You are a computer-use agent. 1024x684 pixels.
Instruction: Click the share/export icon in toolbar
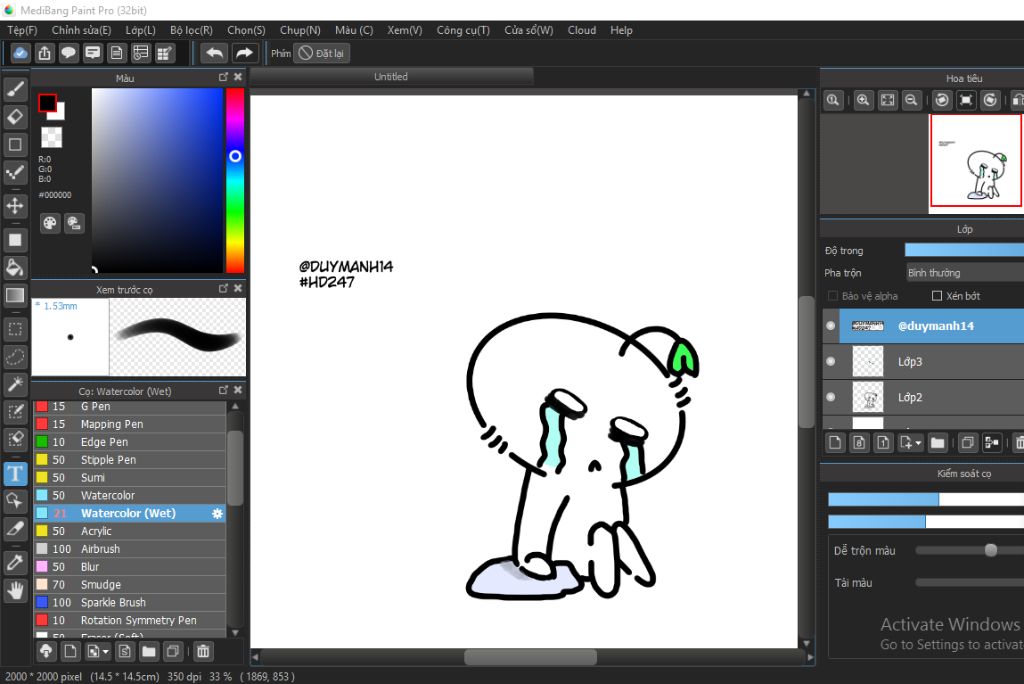coord(44,53)
